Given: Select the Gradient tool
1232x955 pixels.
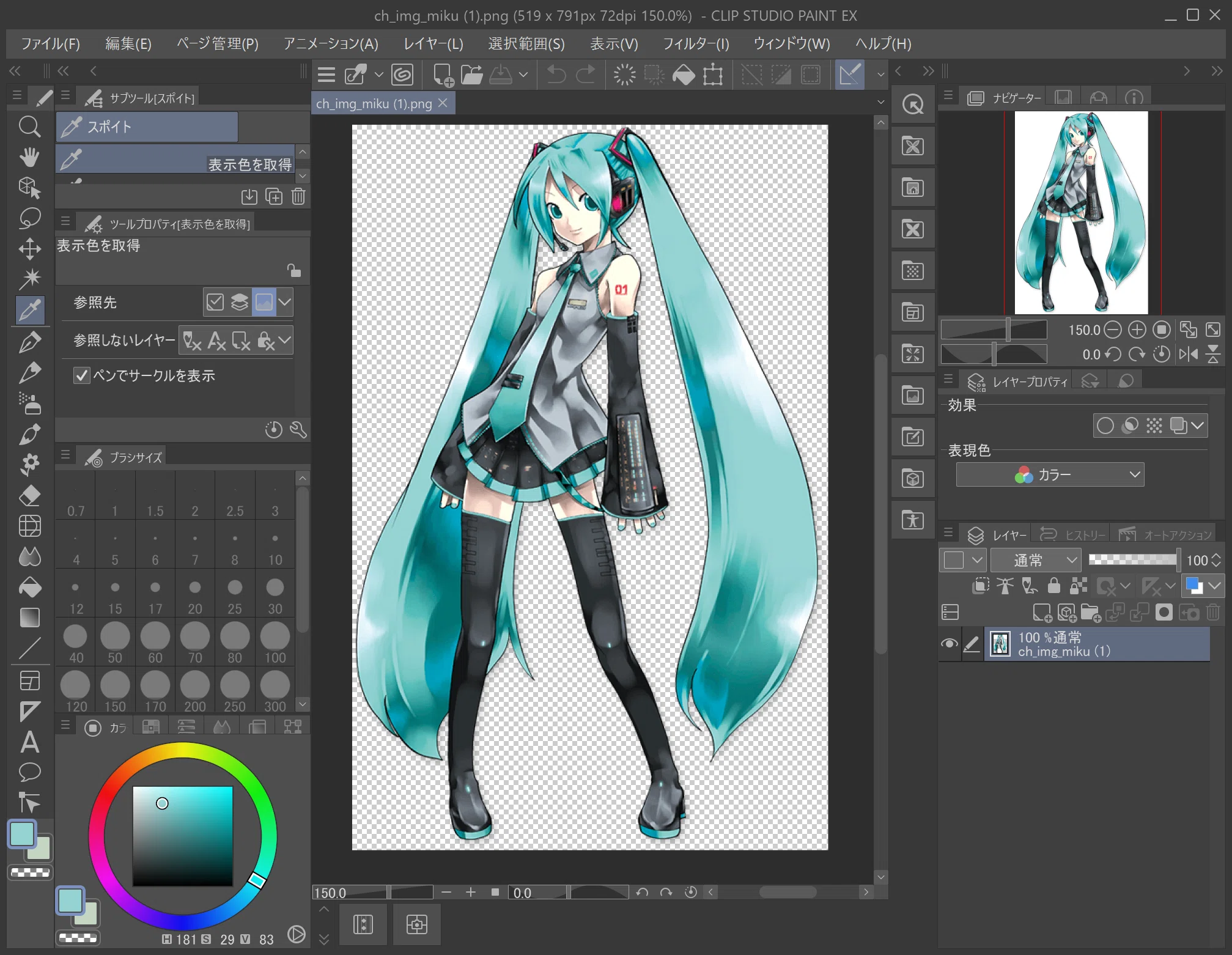Looking at the screenshot, I should click(29, 618).
